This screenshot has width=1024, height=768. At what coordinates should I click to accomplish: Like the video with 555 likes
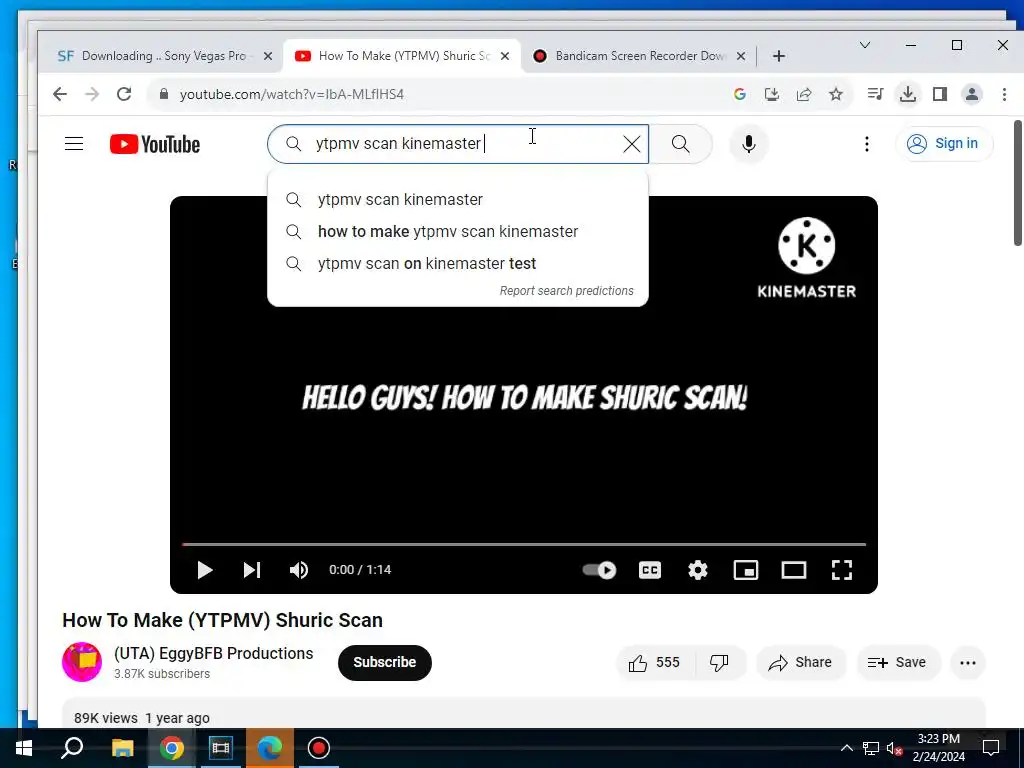pyautogui.click(x=655, y=663)
